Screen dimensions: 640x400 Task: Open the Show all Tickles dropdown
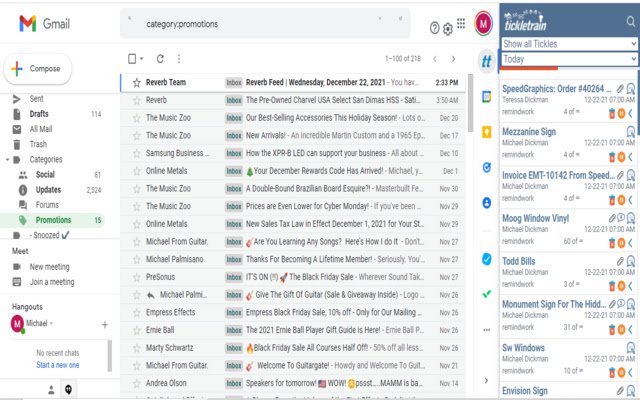click(x=569, y=44)
